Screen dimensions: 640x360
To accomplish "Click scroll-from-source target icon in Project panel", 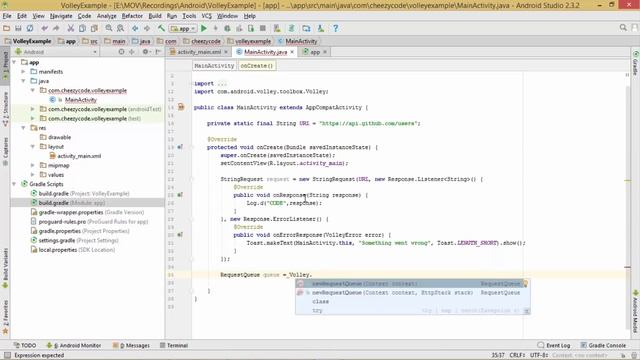I will [x=121, y=52].
